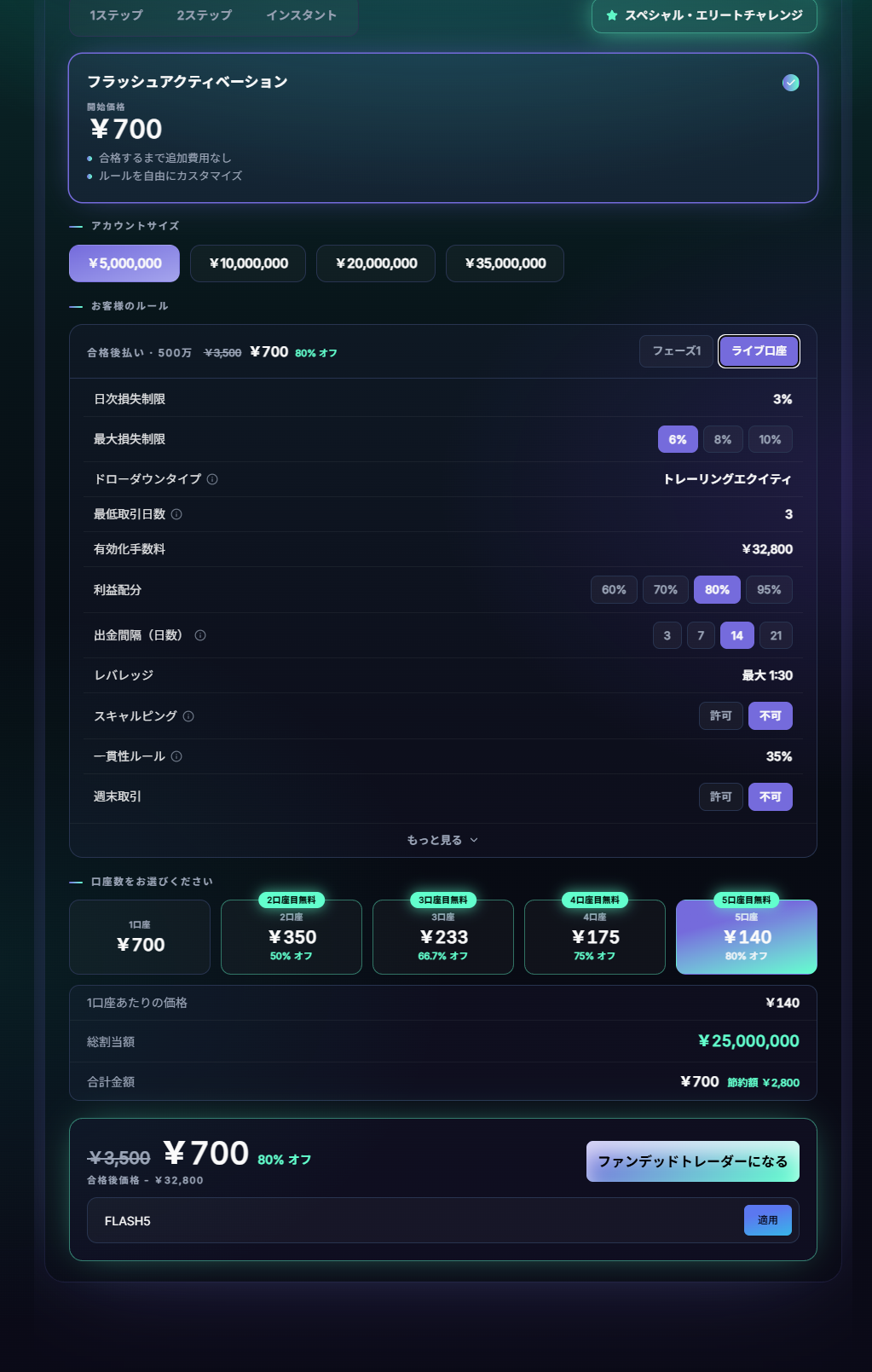Set 出金間隔 to 7 days
Image resolution: width=872 pixels, height=1372 pixels.
click(x=701, y=635)
